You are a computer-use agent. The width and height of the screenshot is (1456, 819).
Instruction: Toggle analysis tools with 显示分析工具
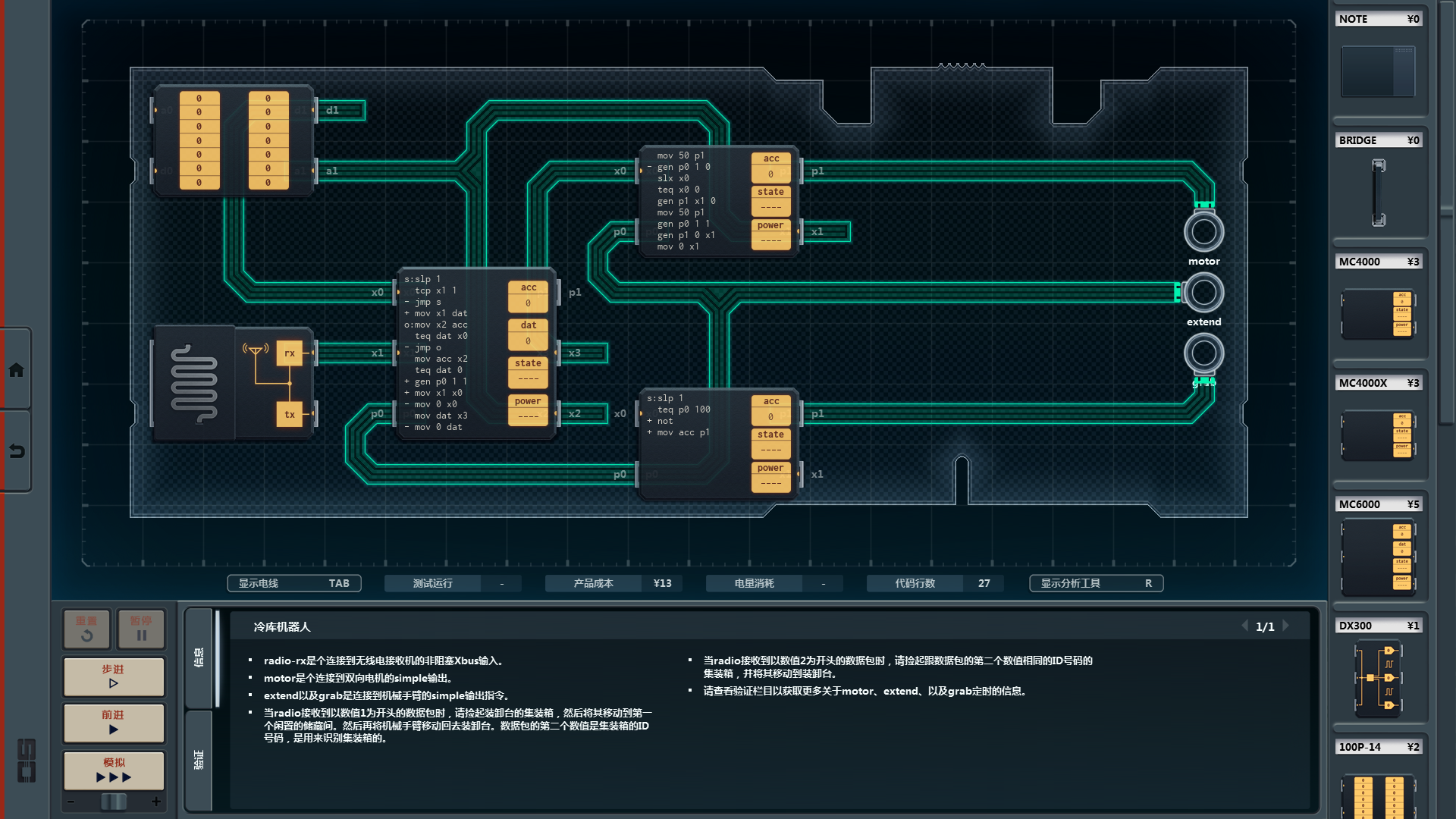(1096, 583)
